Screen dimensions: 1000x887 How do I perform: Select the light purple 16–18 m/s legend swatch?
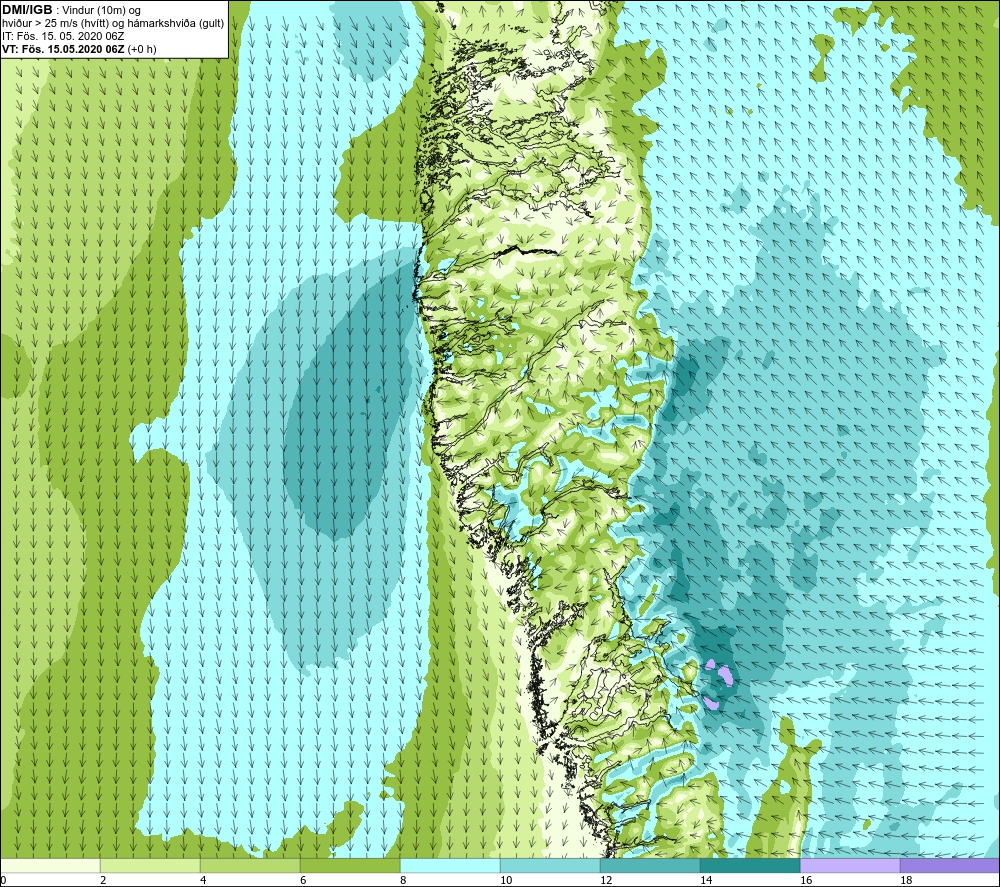850,865
